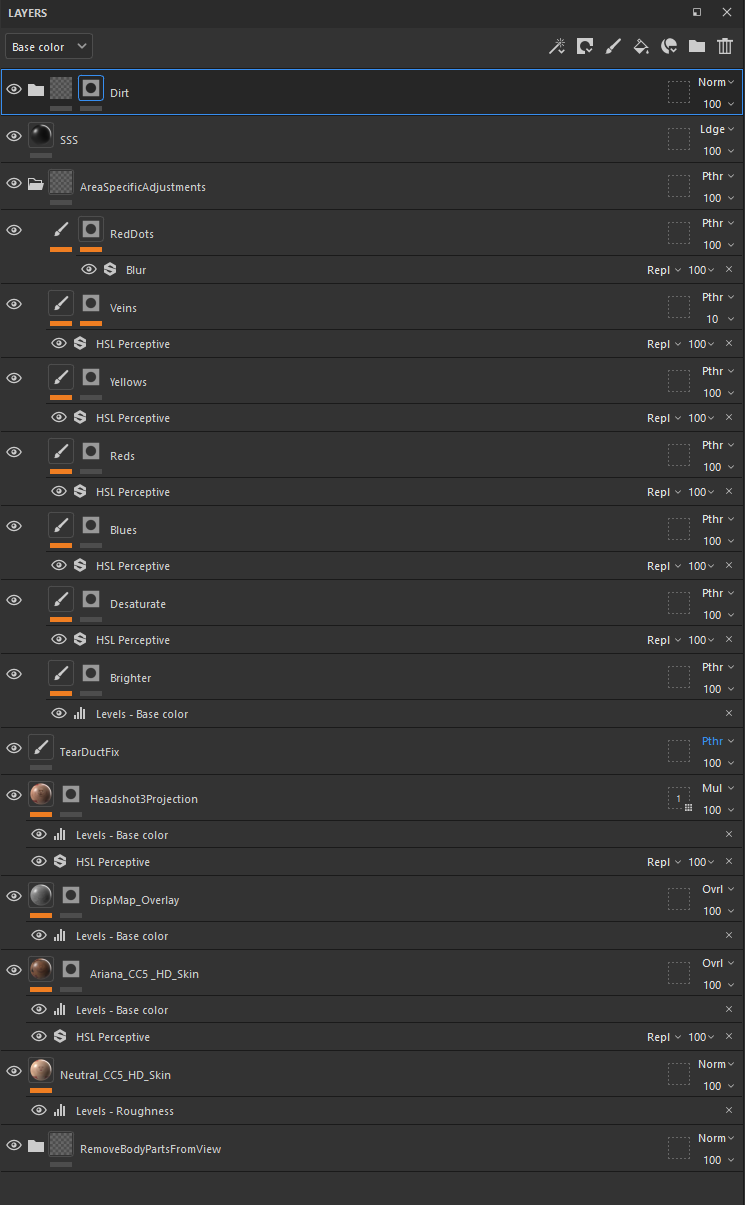Select the Levels - Roughness effect row
Viewport: 745px width, 1205px height.
[372, 1111]
